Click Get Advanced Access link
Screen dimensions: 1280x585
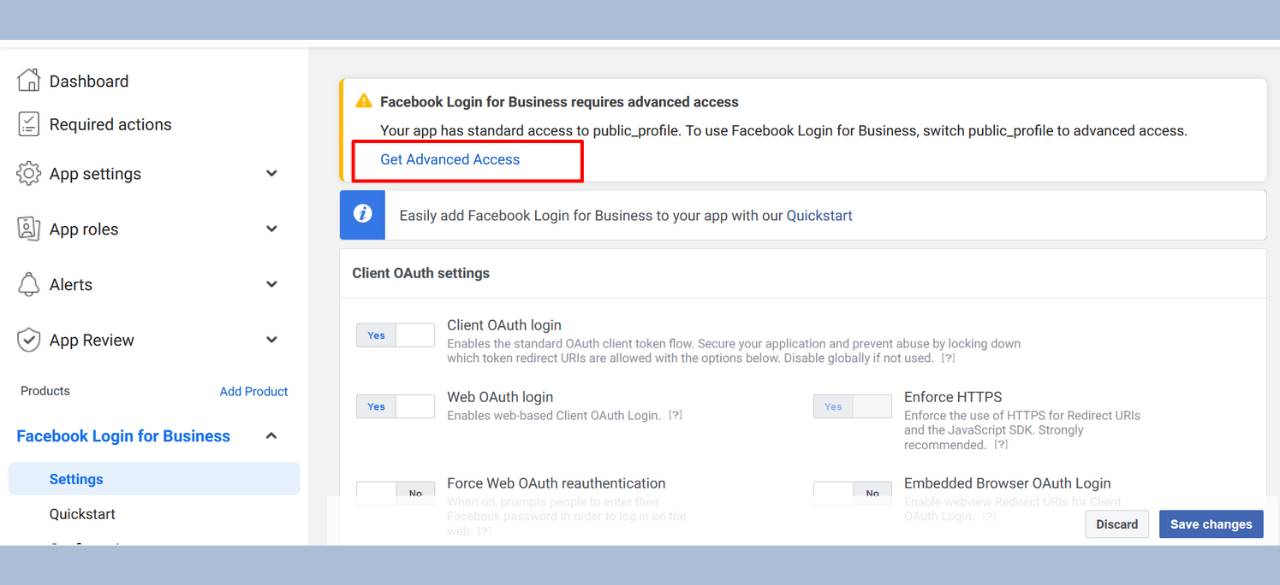[450, 159]
